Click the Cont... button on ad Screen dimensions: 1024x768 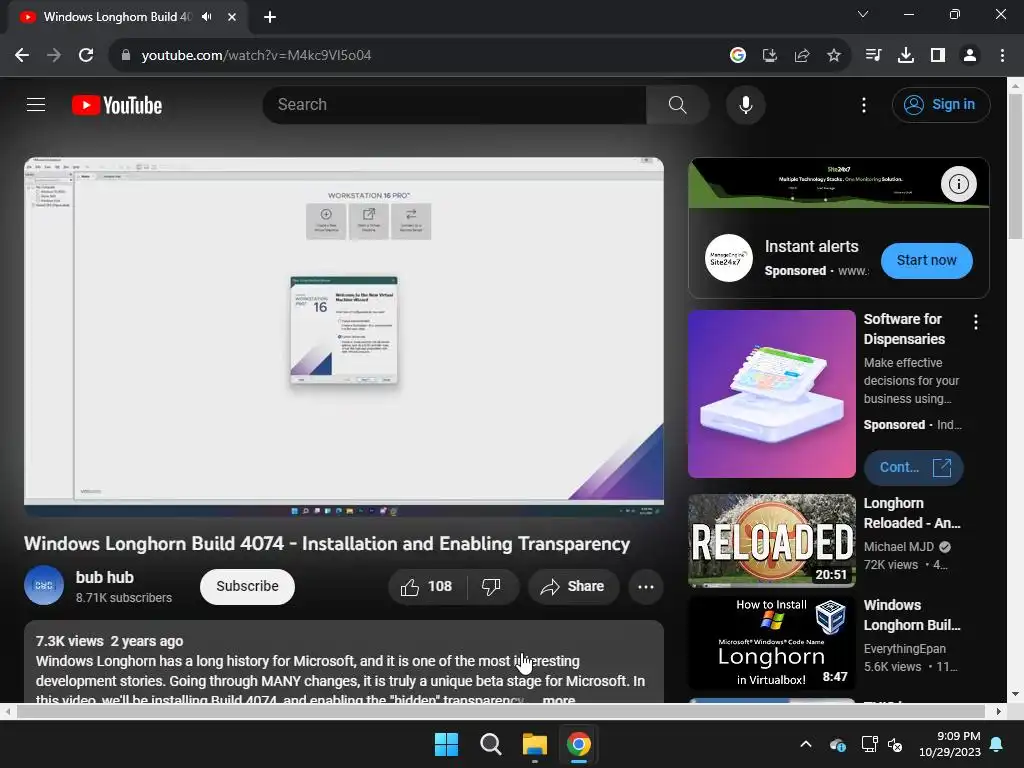pos(913,467)
